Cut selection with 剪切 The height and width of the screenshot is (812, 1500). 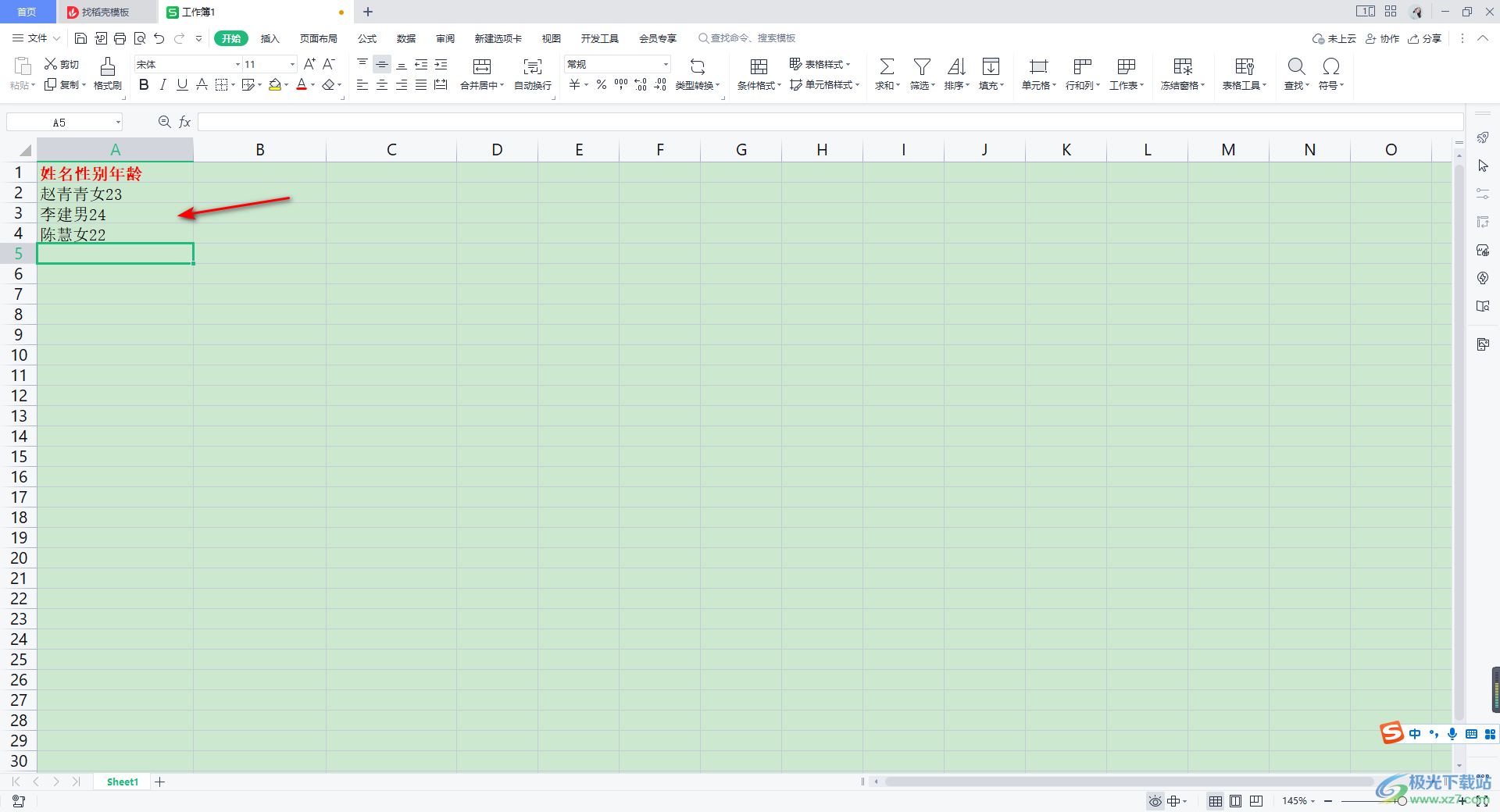pyautogui.click(x=62, y=64)
